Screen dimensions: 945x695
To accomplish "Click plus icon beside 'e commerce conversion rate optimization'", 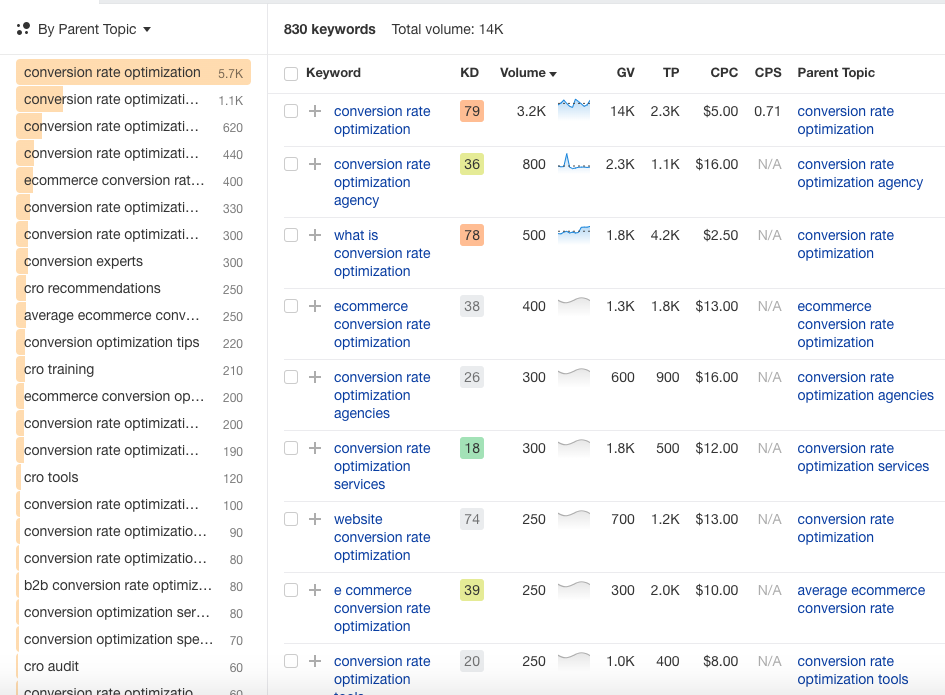I will click(x=315, y=590).
